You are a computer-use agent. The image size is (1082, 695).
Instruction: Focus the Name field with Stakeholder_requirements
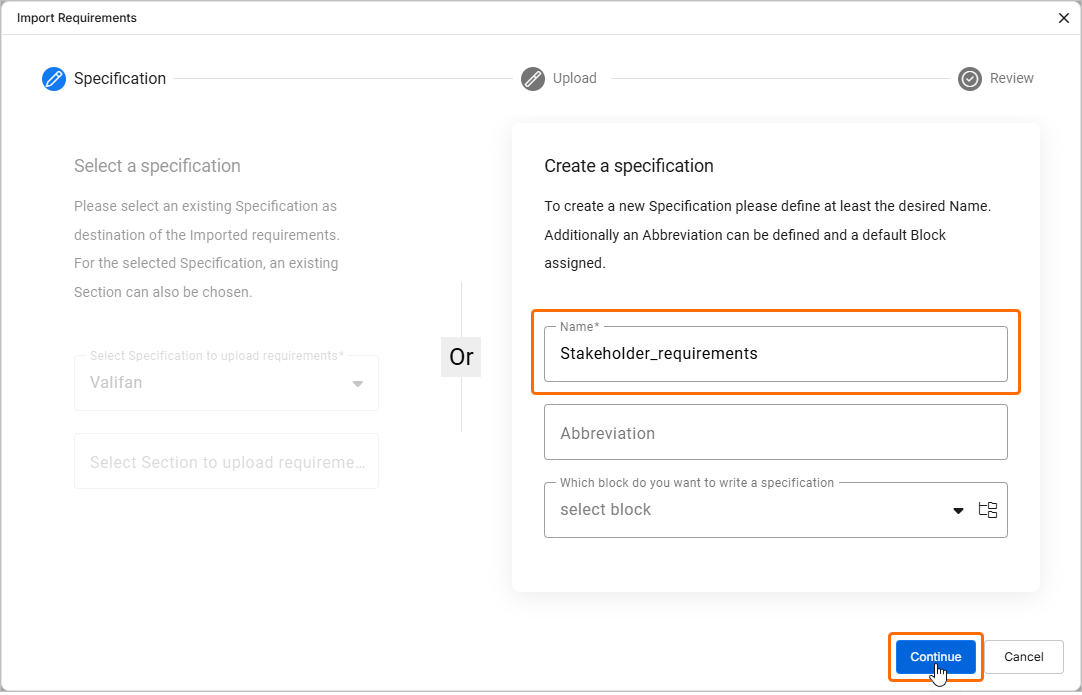click(x=775, y=354)
